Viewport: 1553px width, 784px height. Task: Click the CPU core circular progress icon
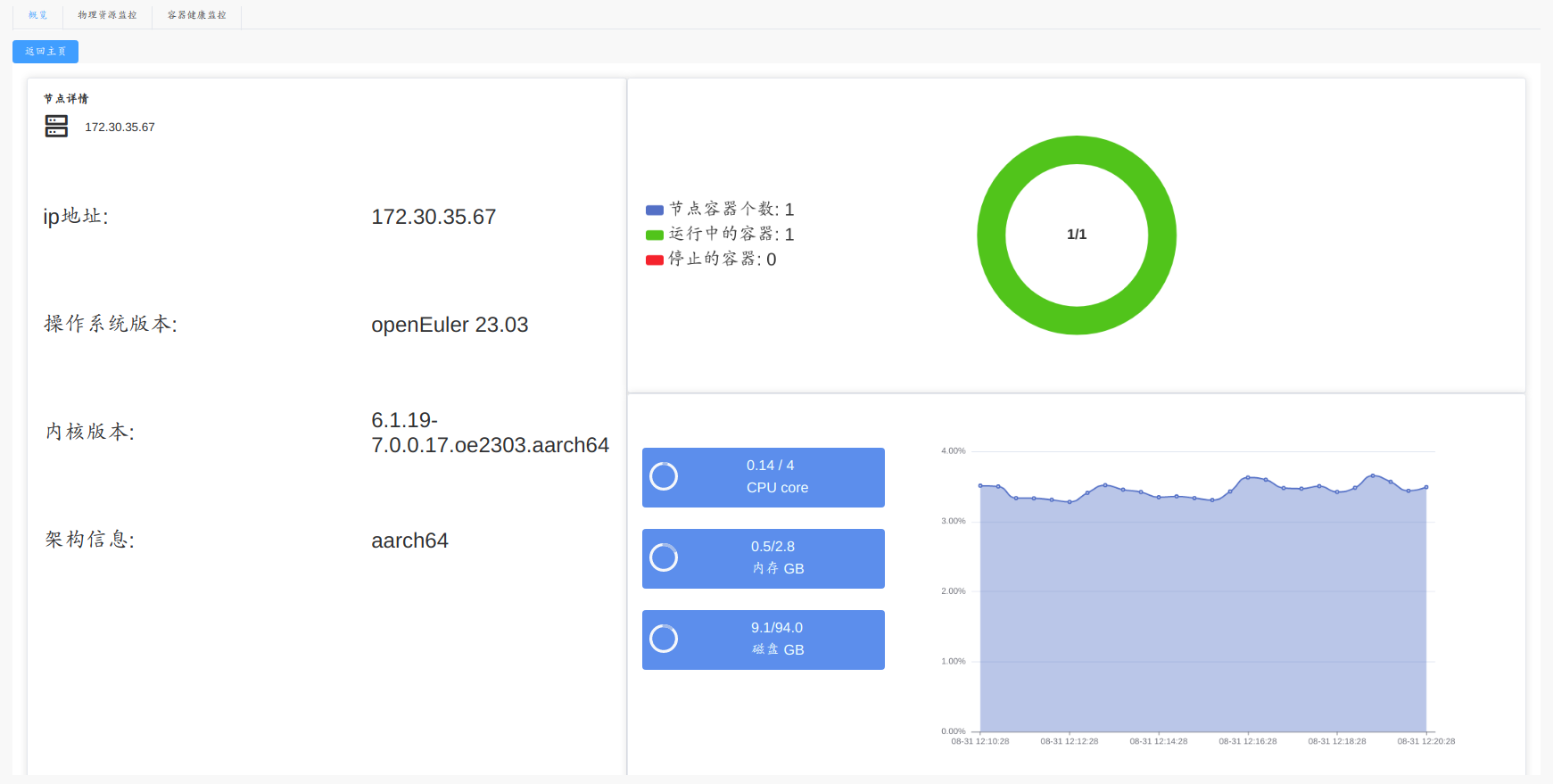664,476
